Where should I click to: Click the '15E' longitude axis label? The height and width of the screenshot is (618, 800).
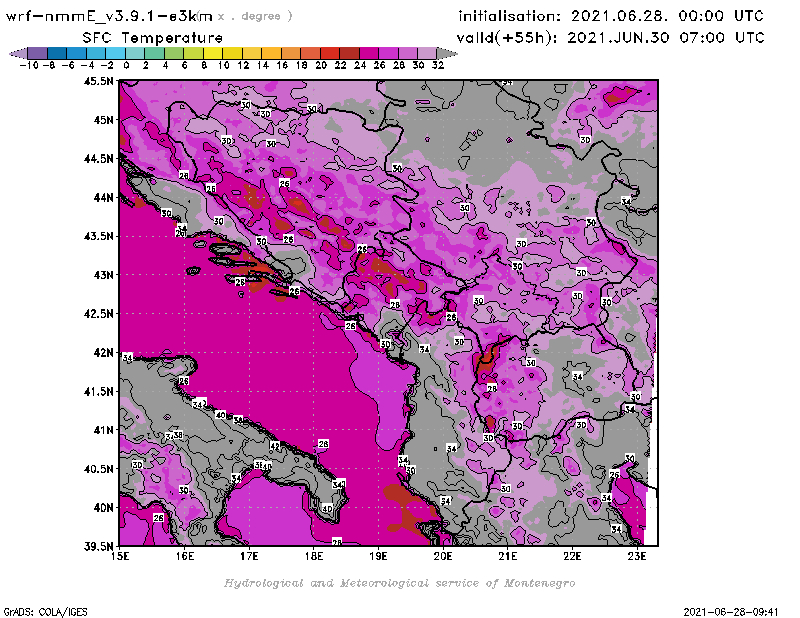[120, 556]
